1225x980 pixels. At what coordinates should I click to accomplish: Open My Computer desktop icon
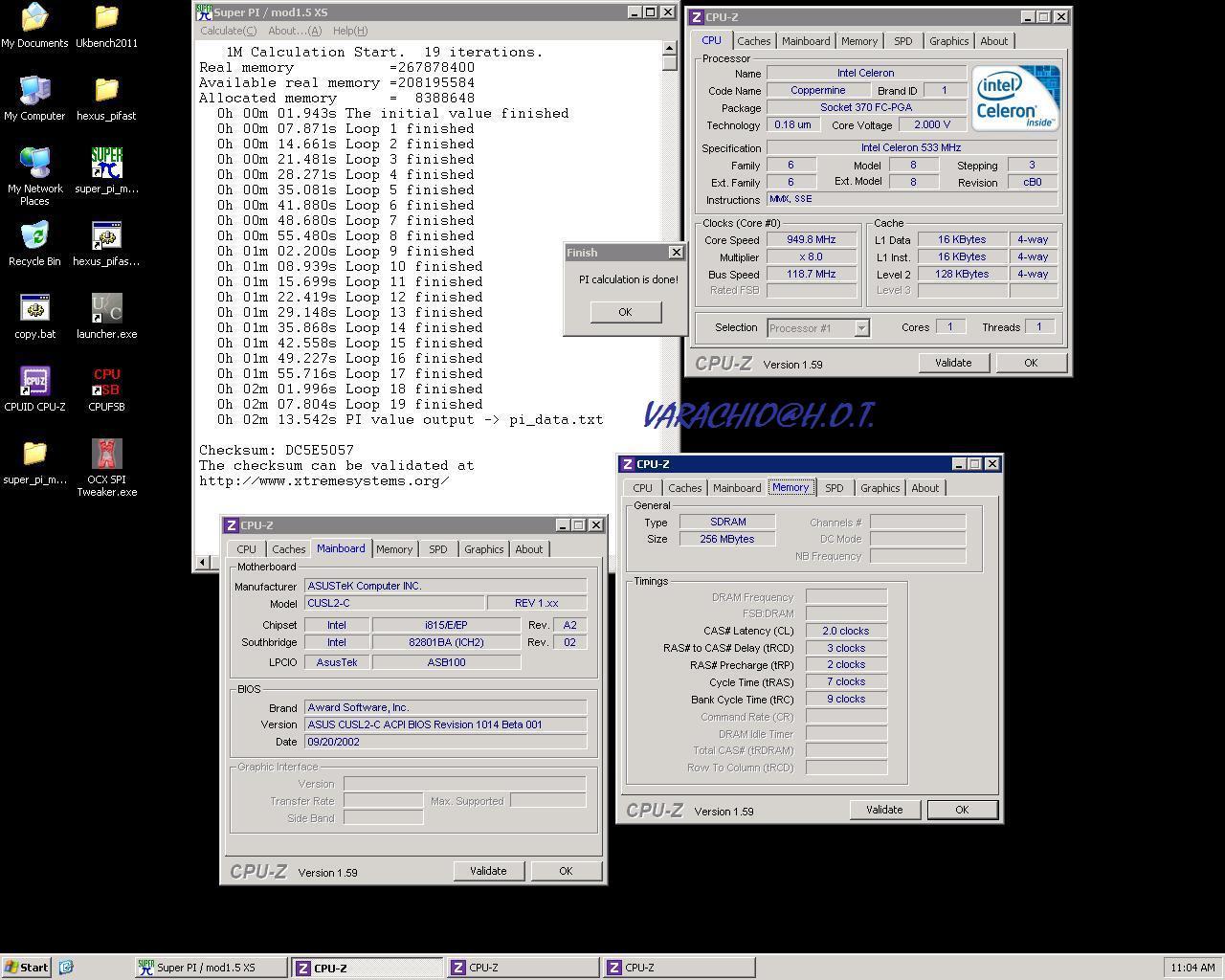click(x=34, y=99)
